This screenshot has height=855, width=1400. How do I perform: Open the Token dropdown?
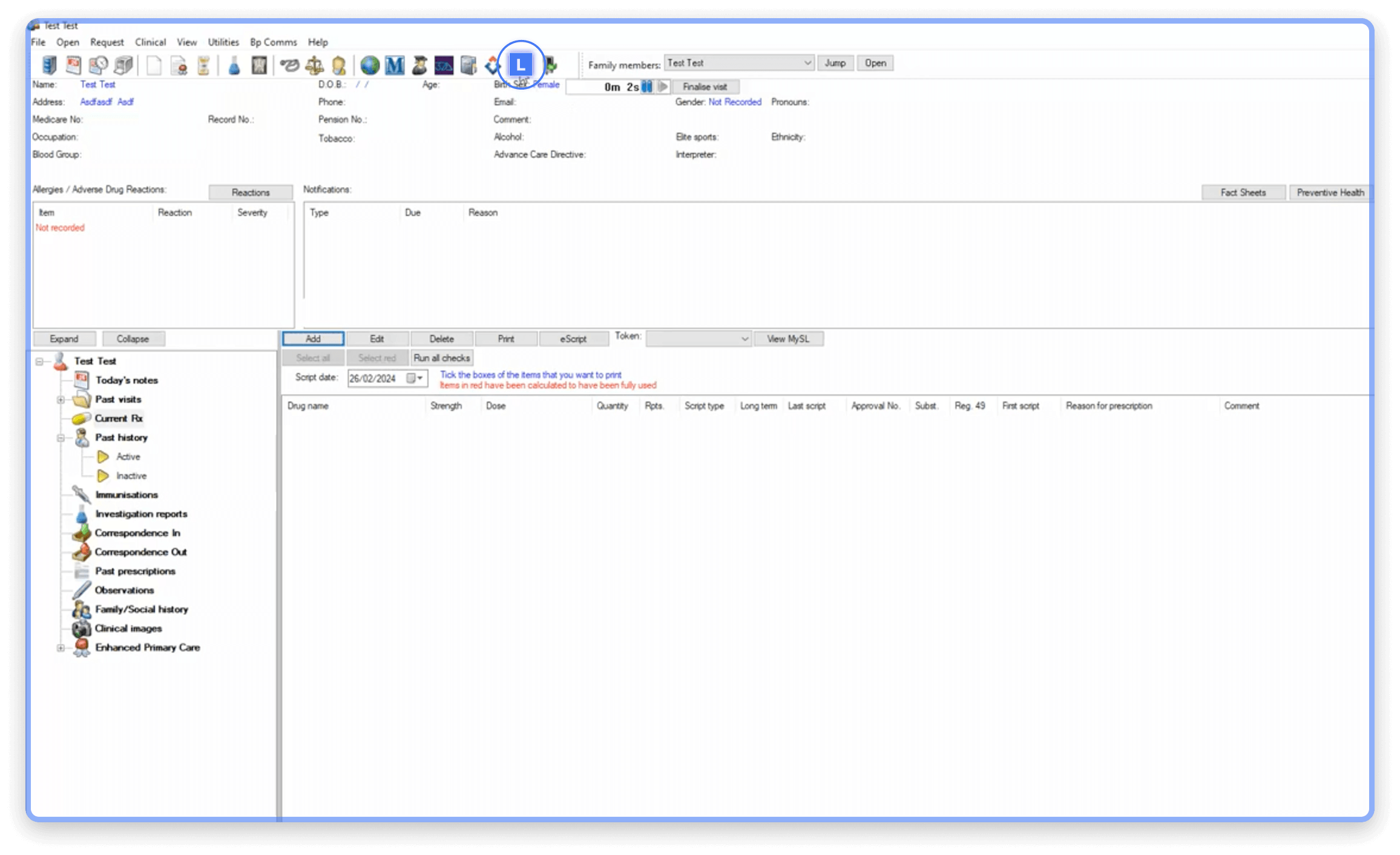pos(744,339)
